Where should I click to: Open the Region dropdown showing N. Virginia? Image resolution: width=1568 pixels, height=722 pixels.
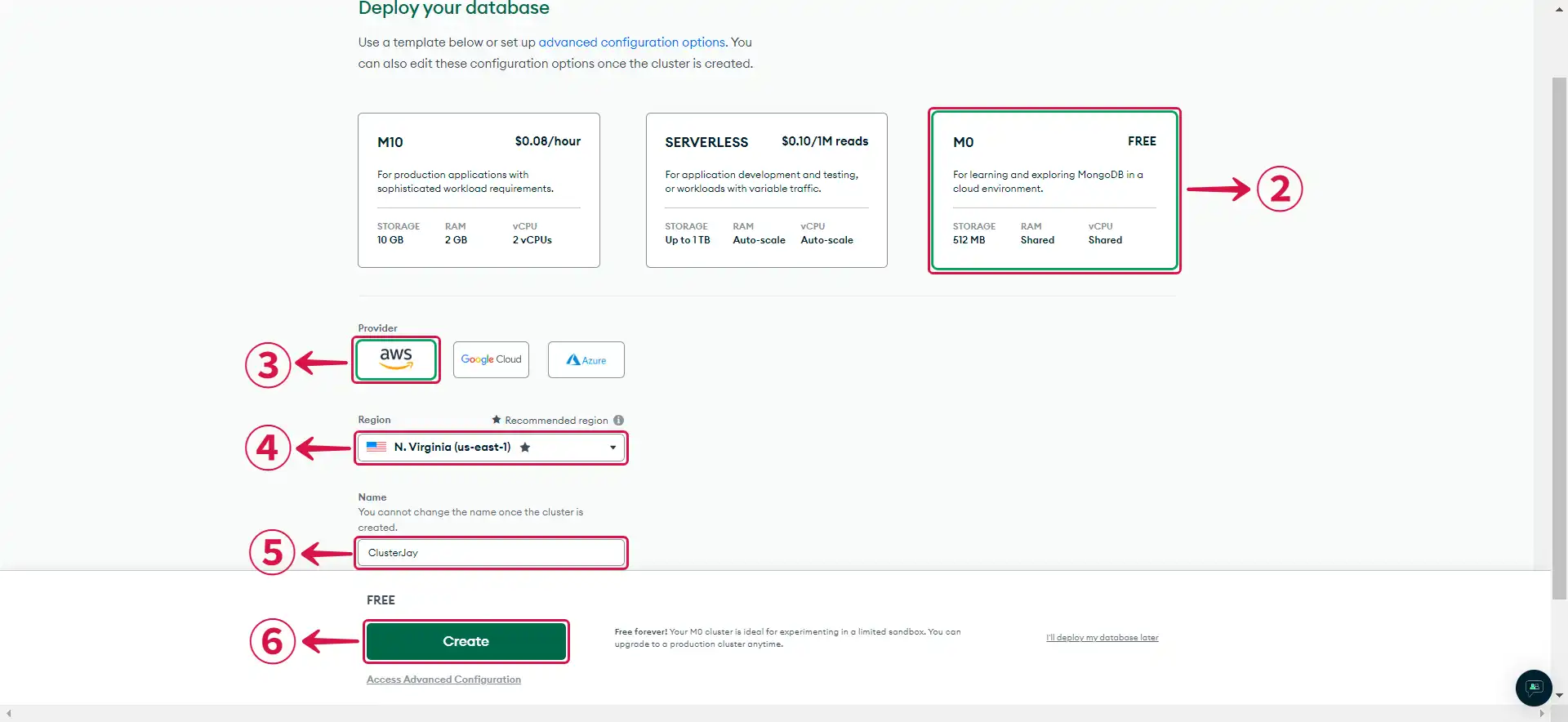coord(491,448)
